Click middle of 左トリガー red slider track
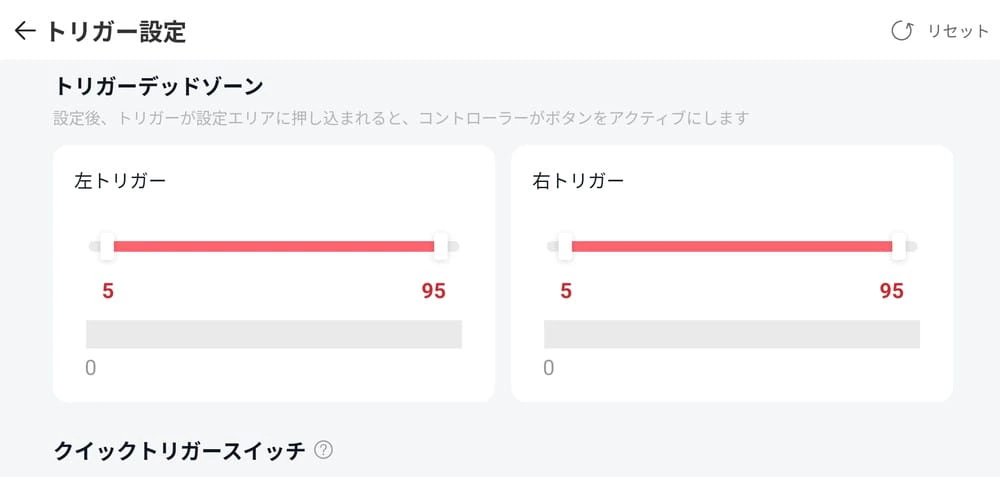This screenshot has height=477, width=1000. pyautogui.click(x=273, y=246)
